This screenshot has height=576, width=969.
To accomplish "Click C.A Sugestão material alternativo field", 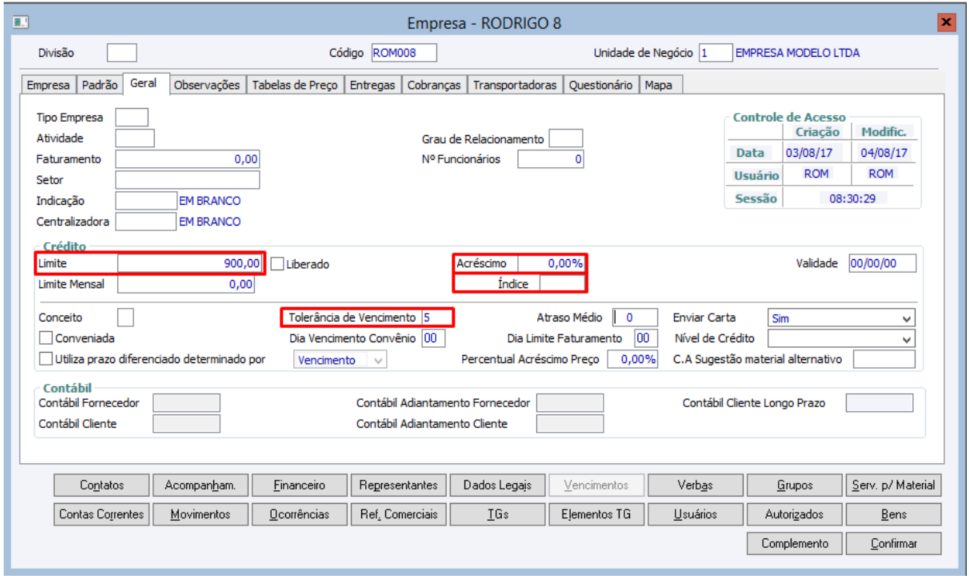I will click(x=884, y=359).
